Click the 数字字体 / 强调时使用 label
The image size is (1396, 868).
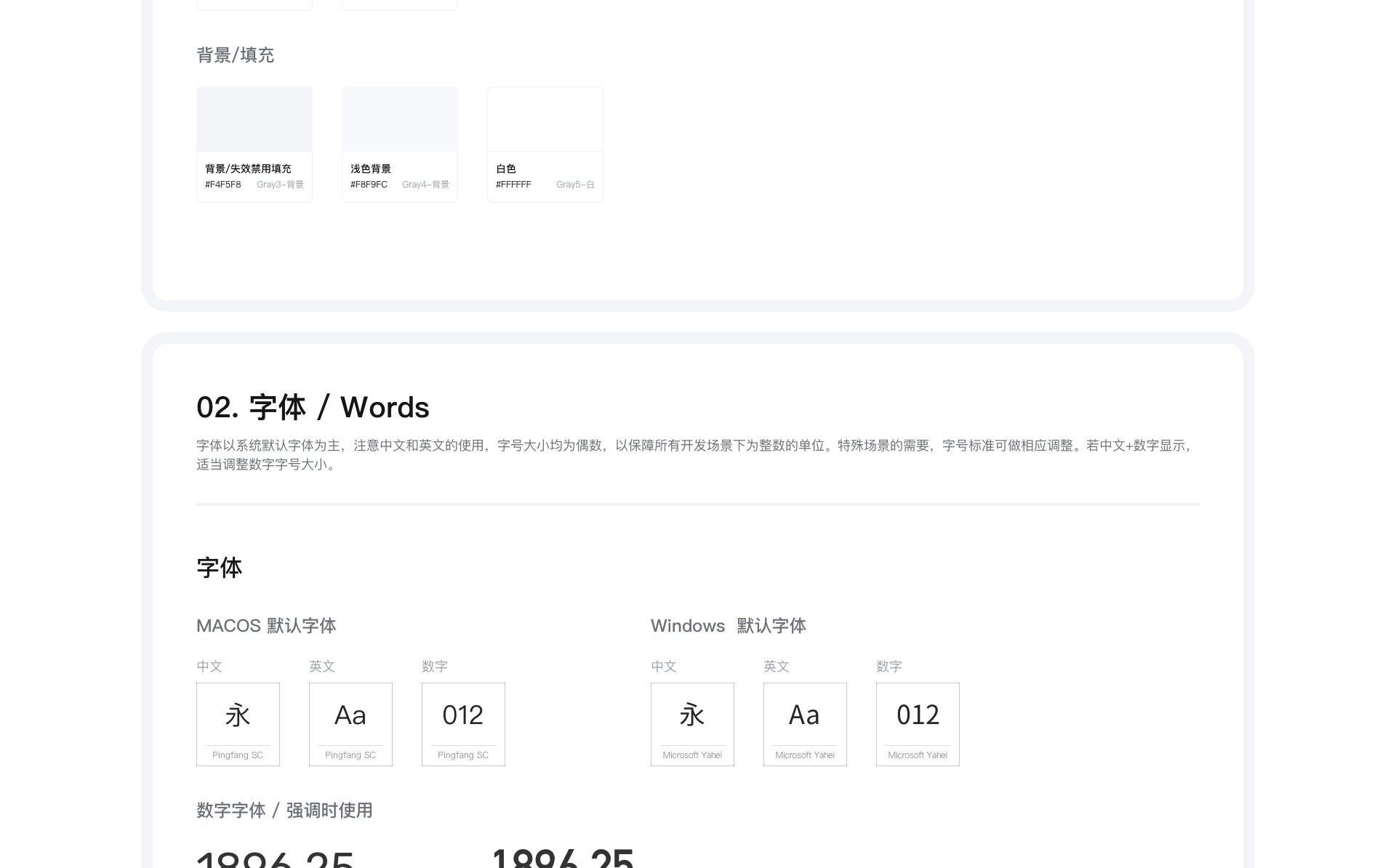coord(284,811)
